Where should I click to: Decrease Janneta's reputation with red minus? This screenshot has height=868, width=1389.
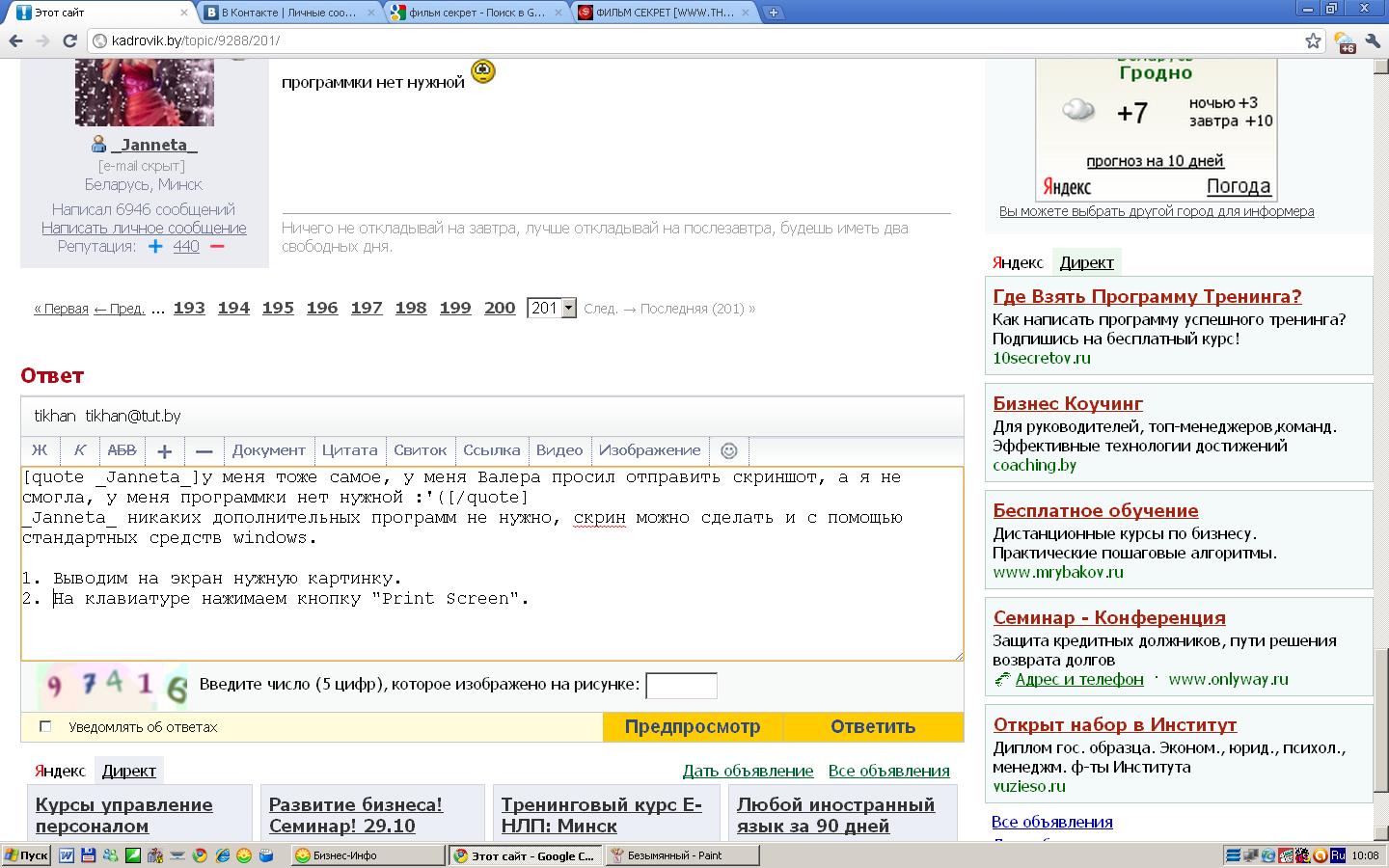217,247
